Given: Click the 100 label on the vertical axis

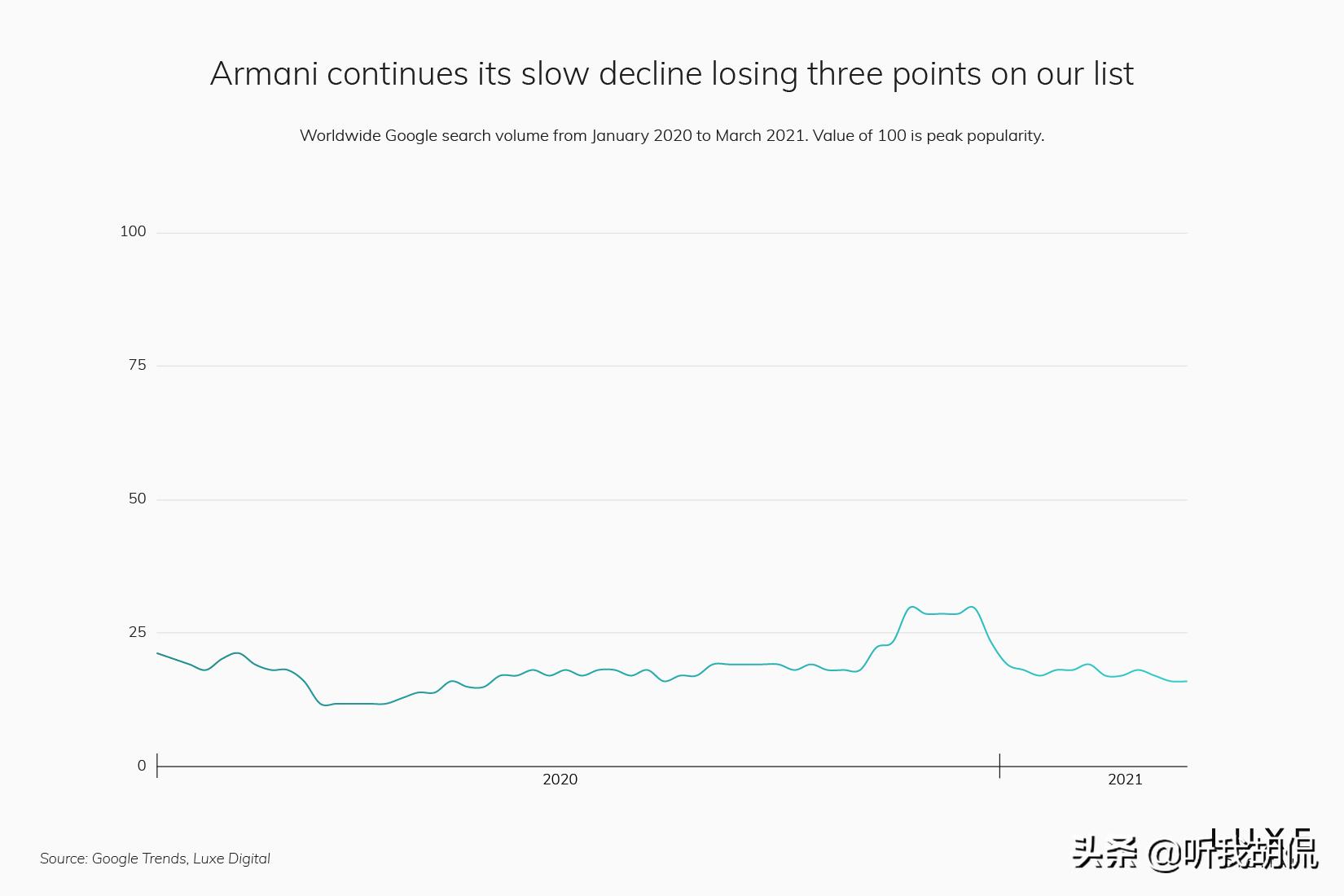Looking at the screenshot, I should (x=133, y=232).
